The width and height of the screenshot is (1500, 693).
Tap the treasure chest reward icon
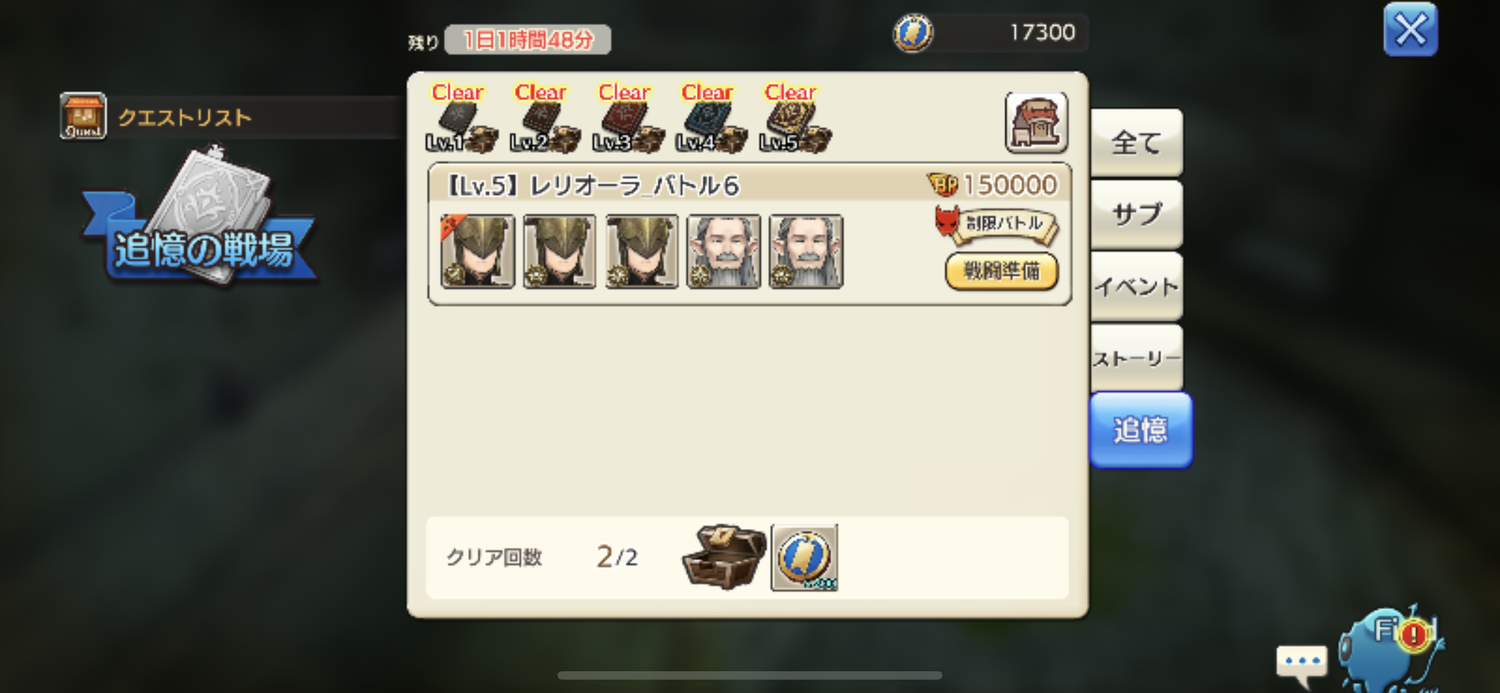(x=725, y=556)
